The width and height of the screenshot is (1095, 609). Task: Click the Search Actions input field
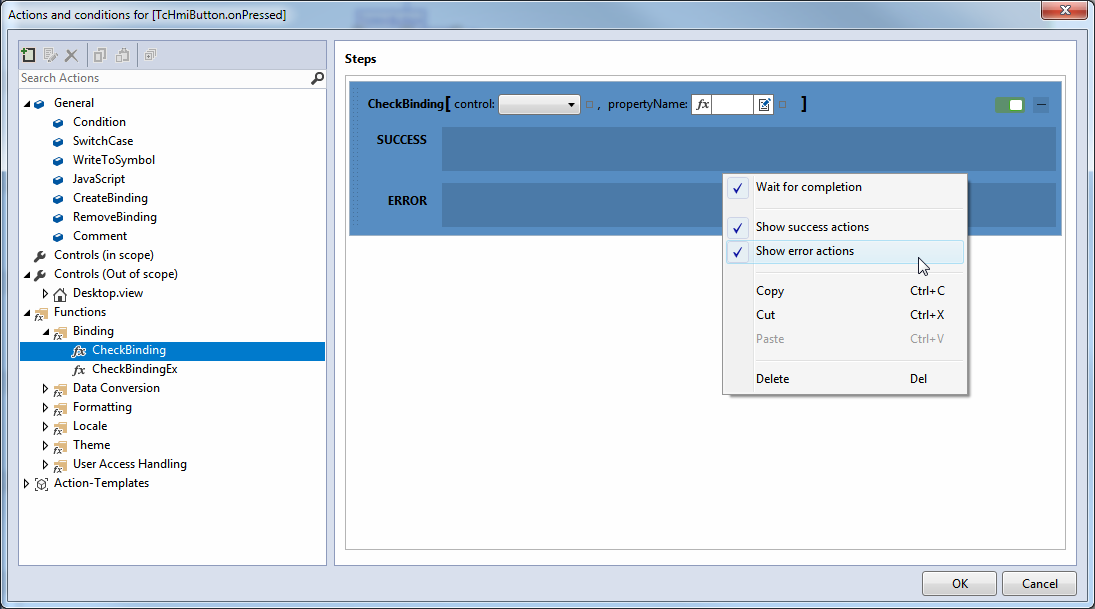[x=164, y=78]
